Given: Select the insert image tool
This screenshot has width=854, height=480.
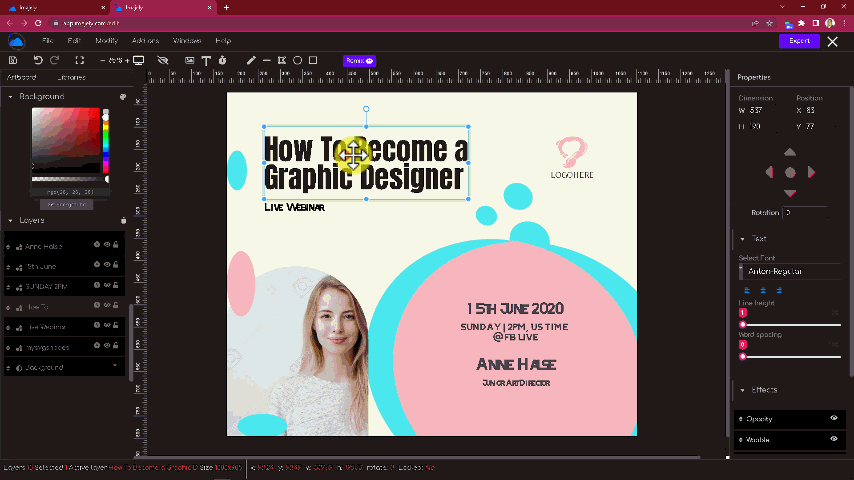Looking at the screenshot, I should 190,60.
